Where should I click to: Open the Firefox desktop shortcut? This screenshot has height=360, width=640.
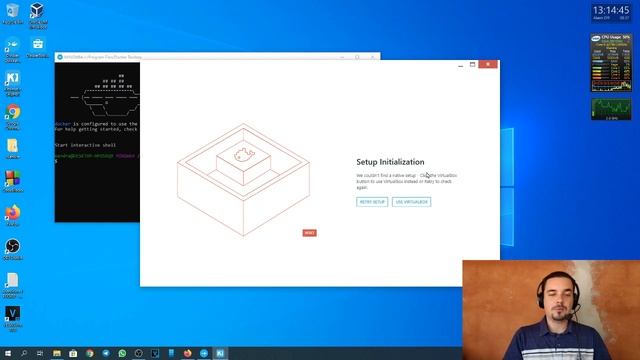click(x=12, y=216)
